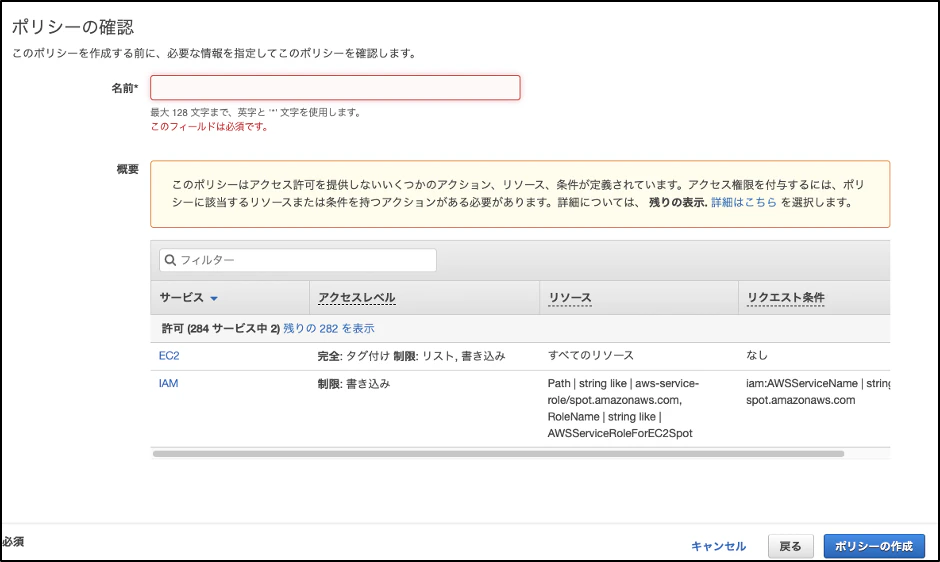
Task: Open the 詳細はこちら link
Action: tap(744, 203)
